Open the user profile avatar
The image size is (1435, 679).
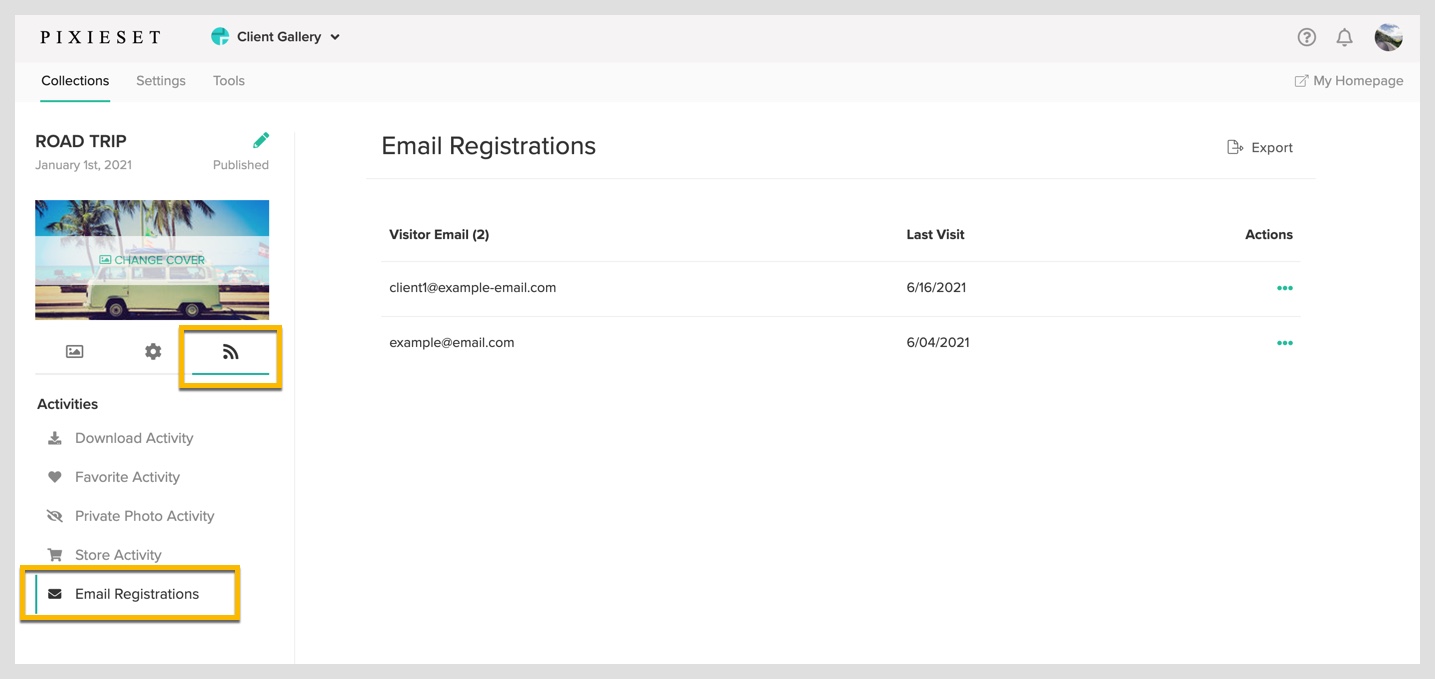click(x=1389, y=37)
